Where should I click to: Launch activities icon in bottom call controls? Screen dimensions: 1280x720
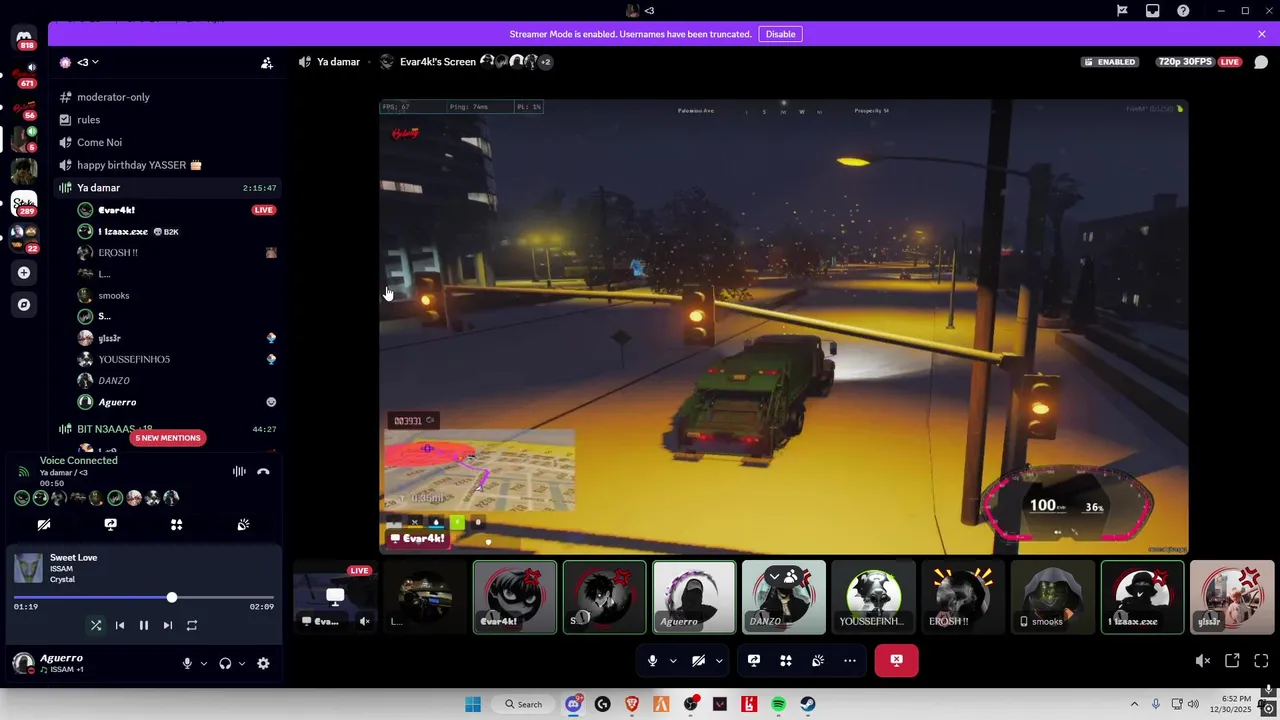click(786, 660)
